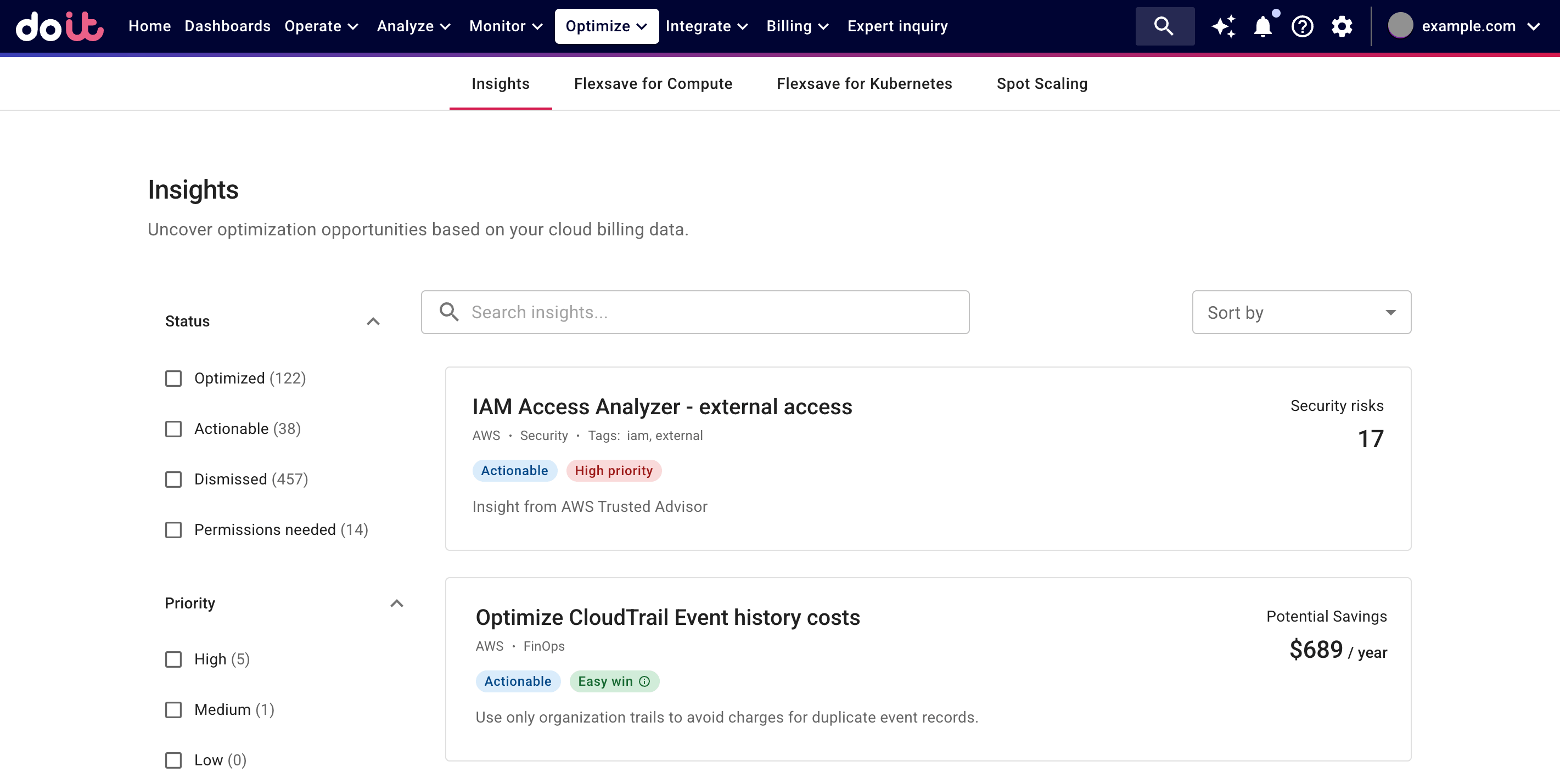Open the settings gear icon
Screen dimensions: 1560x784
pyautogui.click(x=1342, y=26)
